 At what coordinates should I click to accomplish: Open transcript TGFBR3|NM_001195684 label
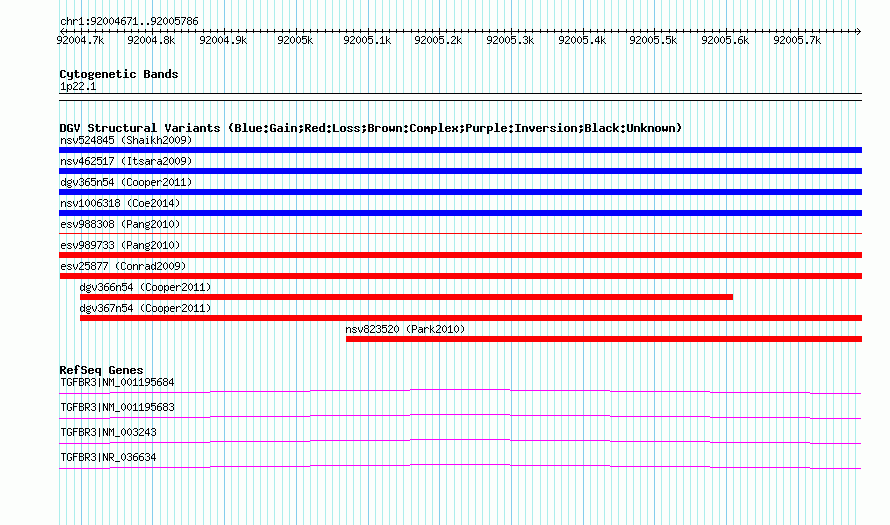coord(117,383)
